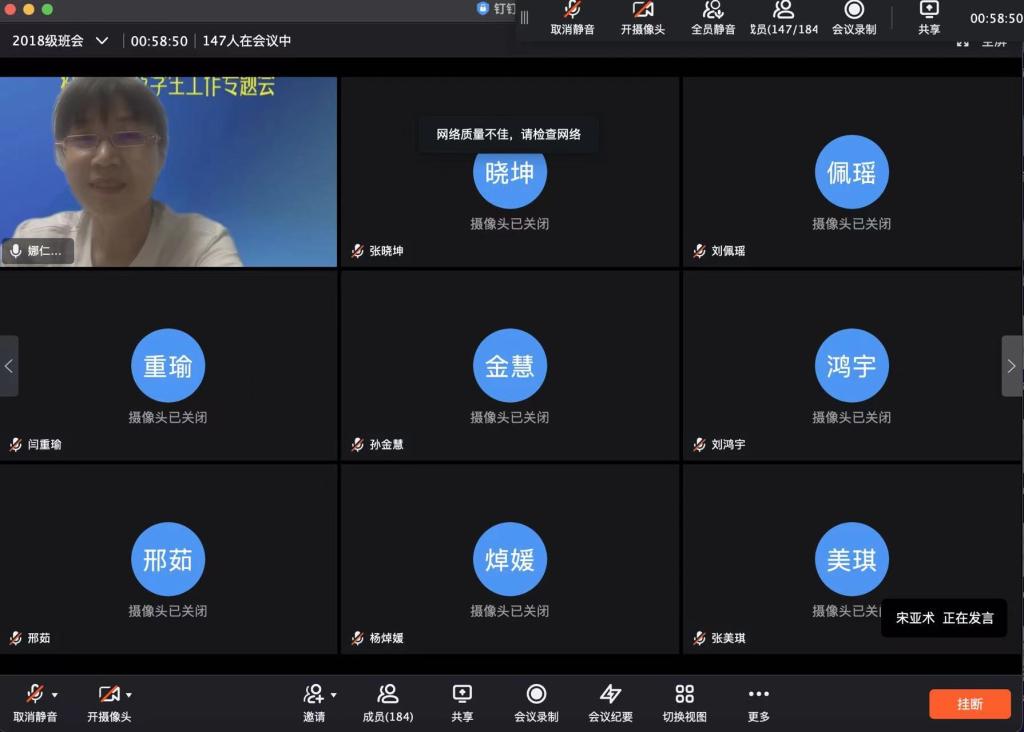The image size is (1024, 732).
Task: Expand the arrow next to 邀请
Action: pyautogui.click(x=334, y=695)
